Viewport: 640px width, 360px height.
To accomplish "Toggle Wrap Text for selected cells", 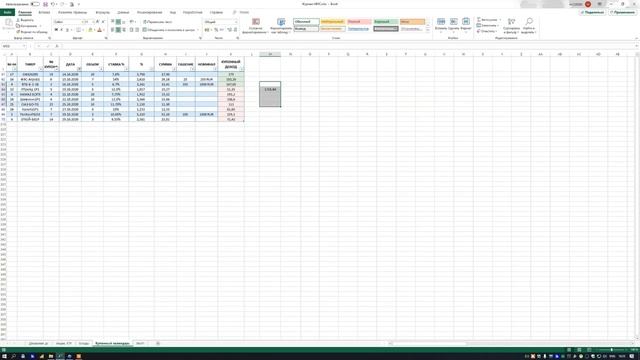I will coord(158,22).
